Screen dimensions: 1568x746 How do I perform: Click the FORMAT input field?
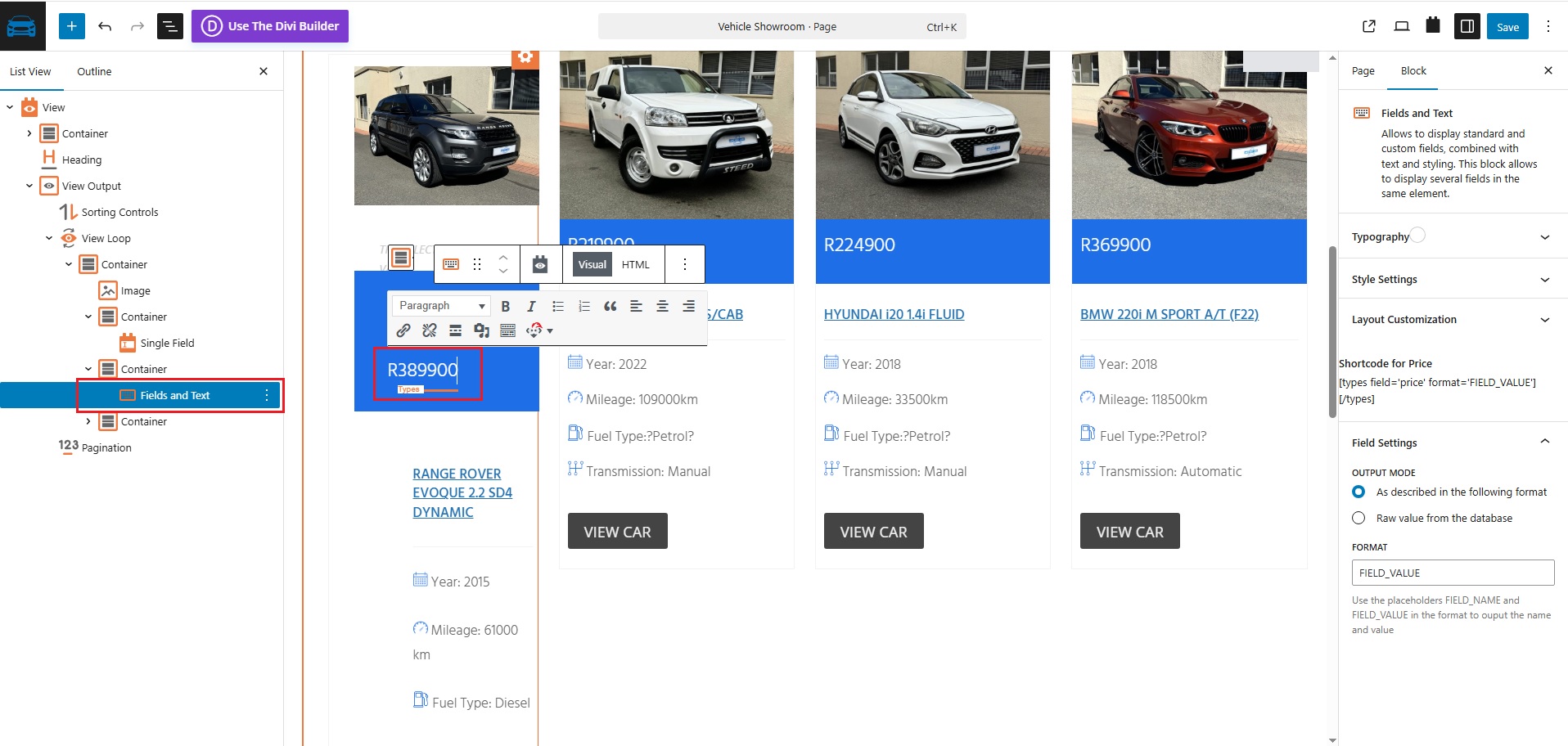[x=1453, y=573]
